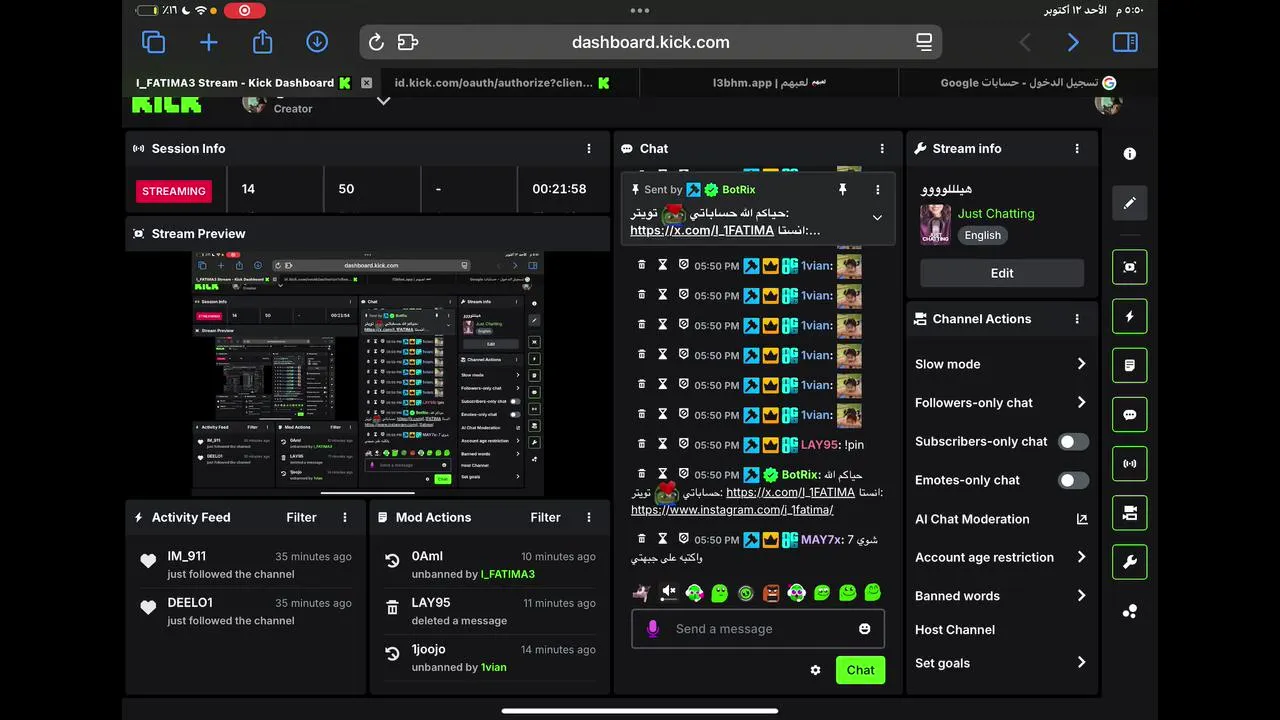Open Stream info panel three-dot menu
The width and height of the screenshot is (1280, 720).
pos(1077,148)
